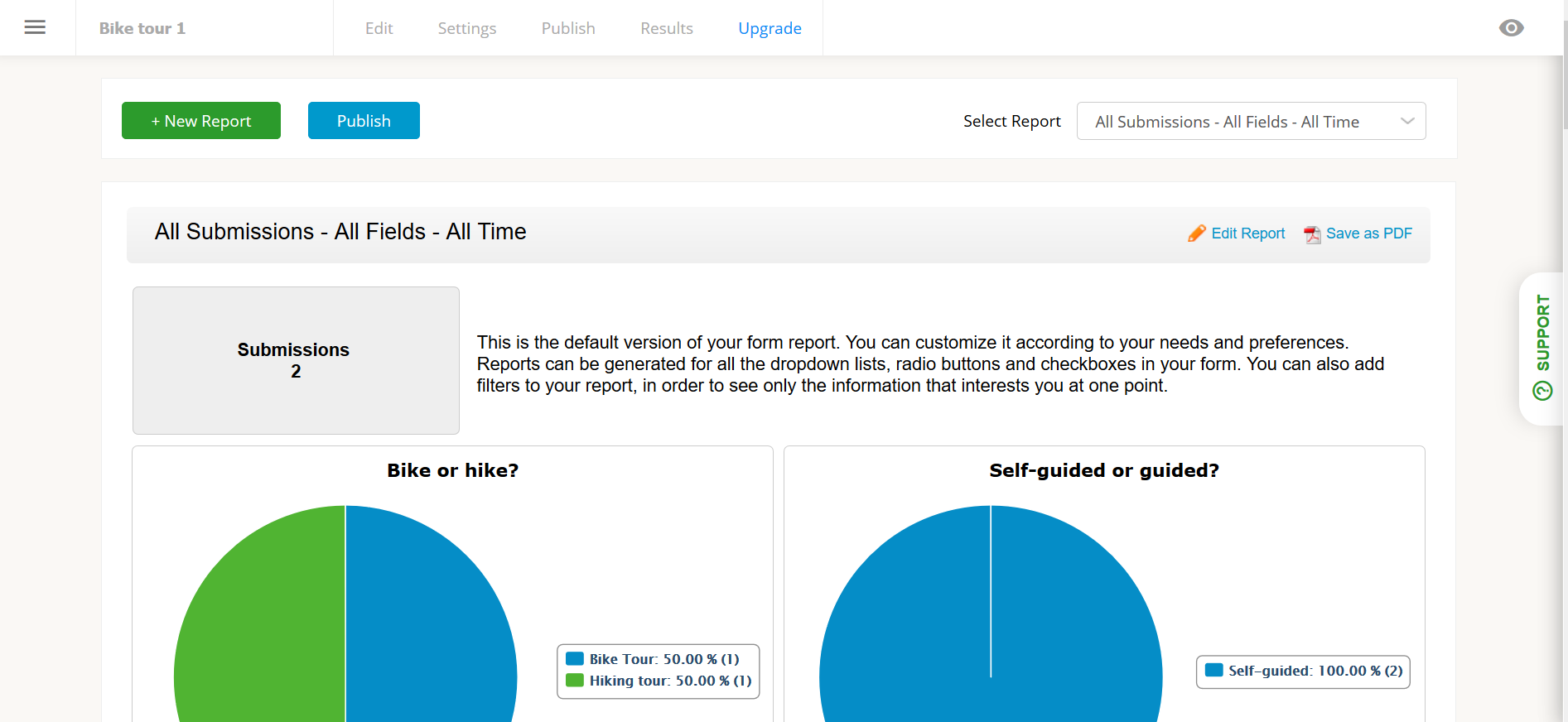Open the Settings tab
Image resolution: width=1568 pixels, height=722 pixels.
(x=467, y=28)
